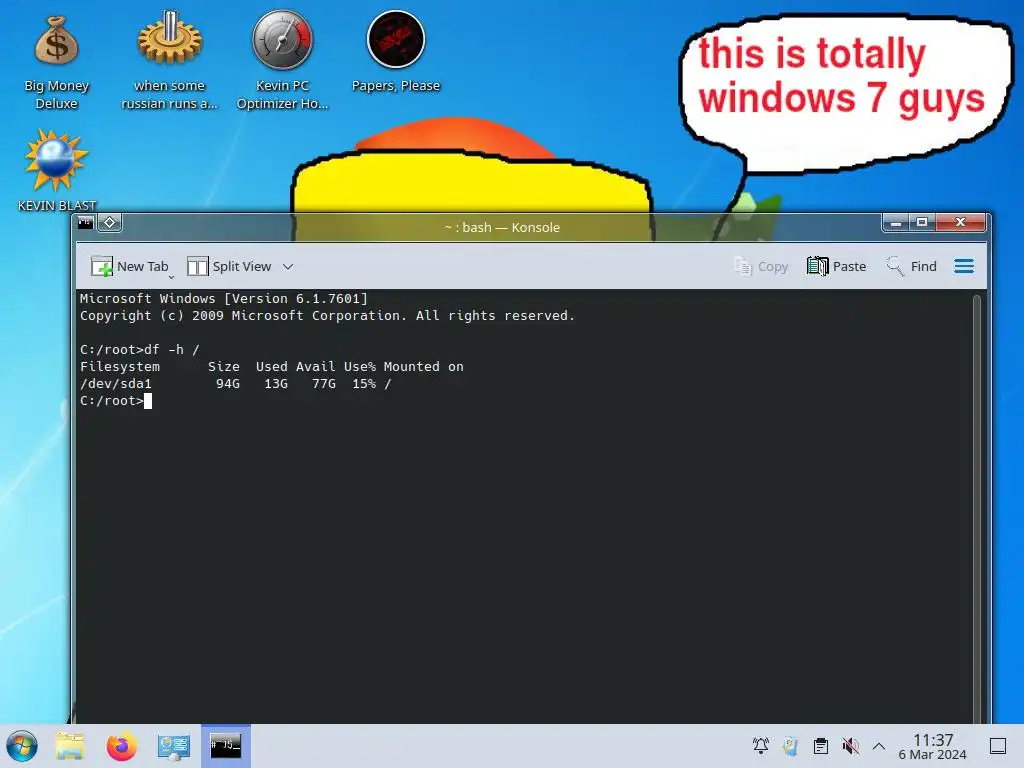Open the file manager taskbar icon
The height and width of the screenshot is (768, 1024).
coord(70,746)
